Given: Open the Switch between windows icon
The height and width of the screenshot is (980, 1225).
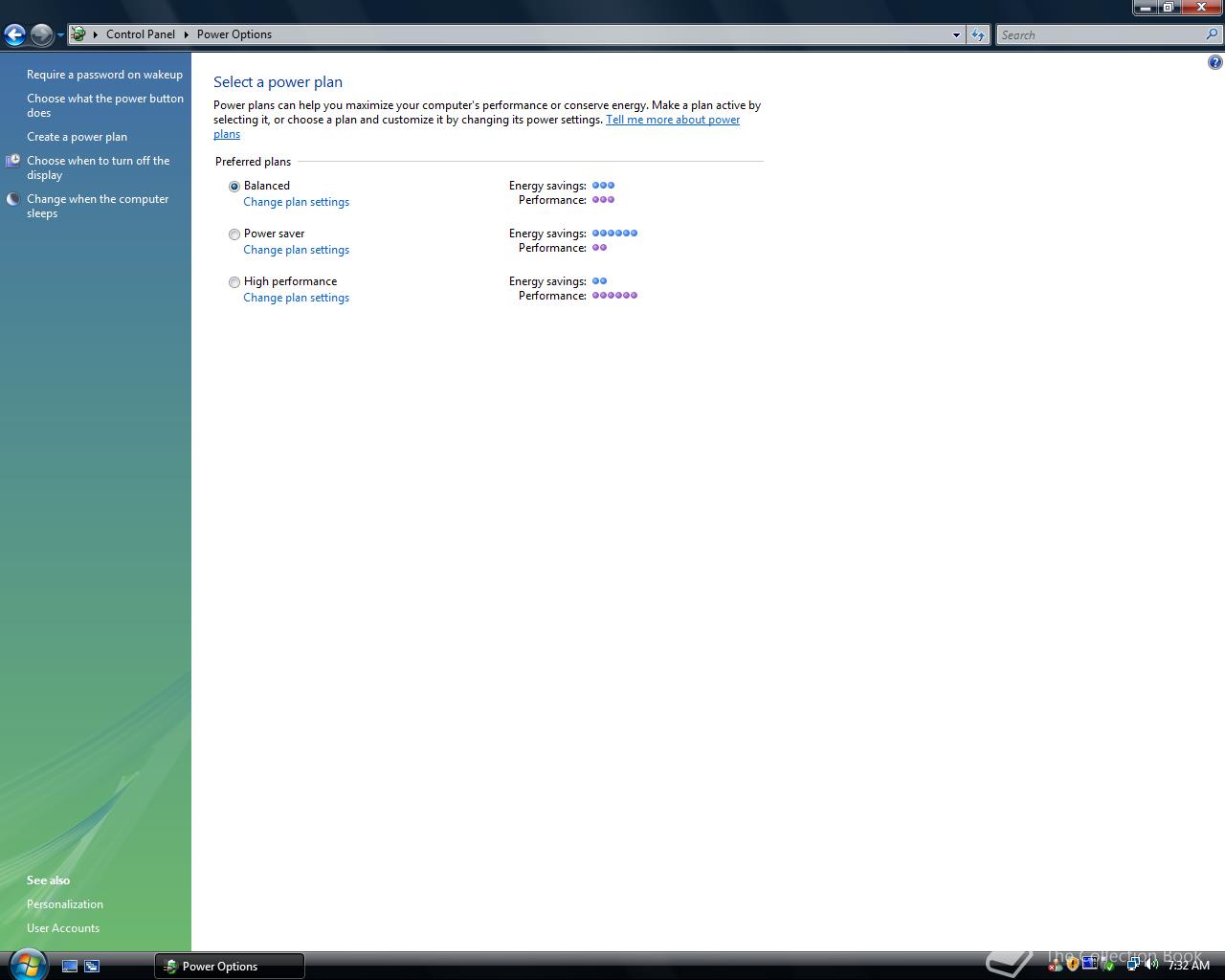Looking at the screenshot, I should click(x=92, y=967).
